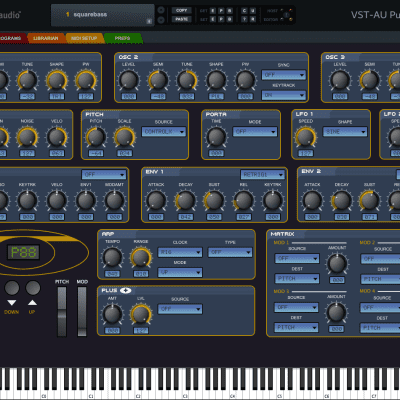
Task: Click the MOD wheel slider
Action: [x=82, y=311]
